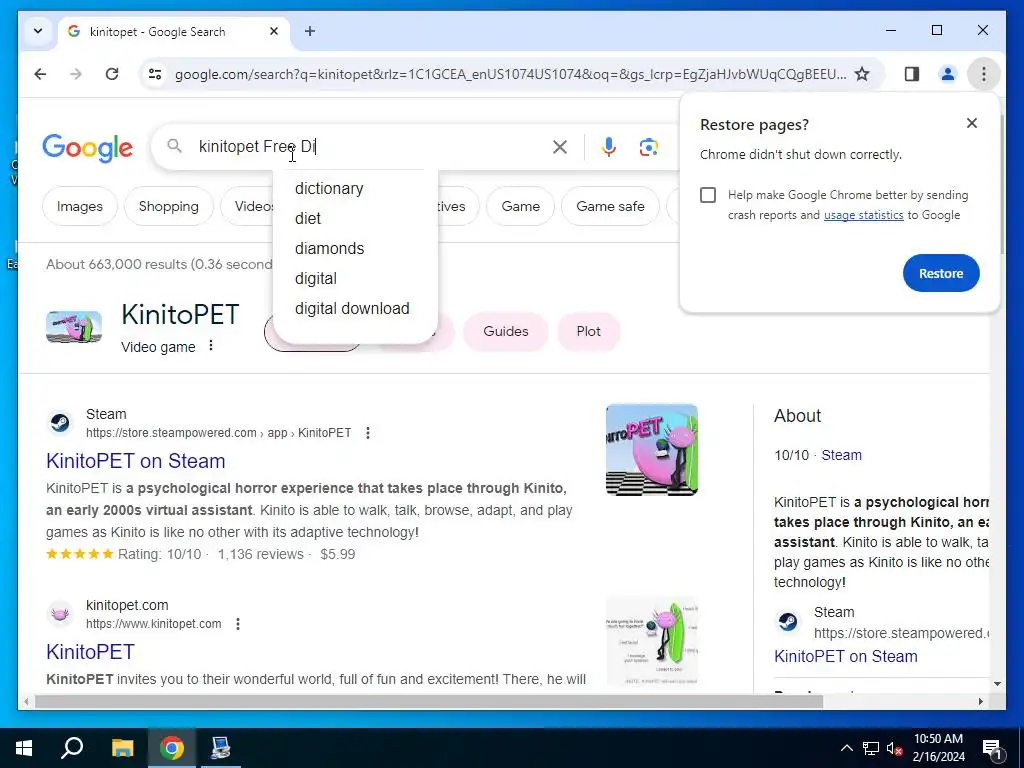Filter results by Game
1024x768 pixels.
tap(520, 206)
